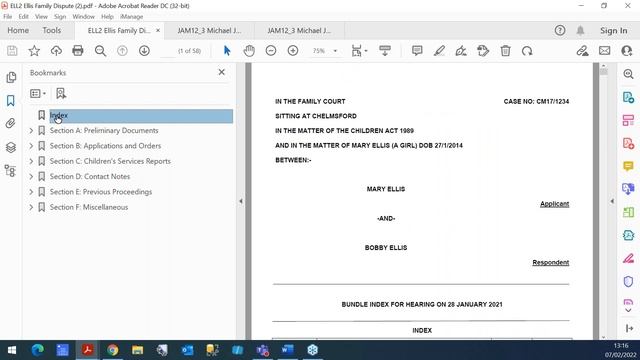Image resolution: width=640 pixels, height=360 pixels.
Task: Open the Sign menu
Action: [60, 17]
